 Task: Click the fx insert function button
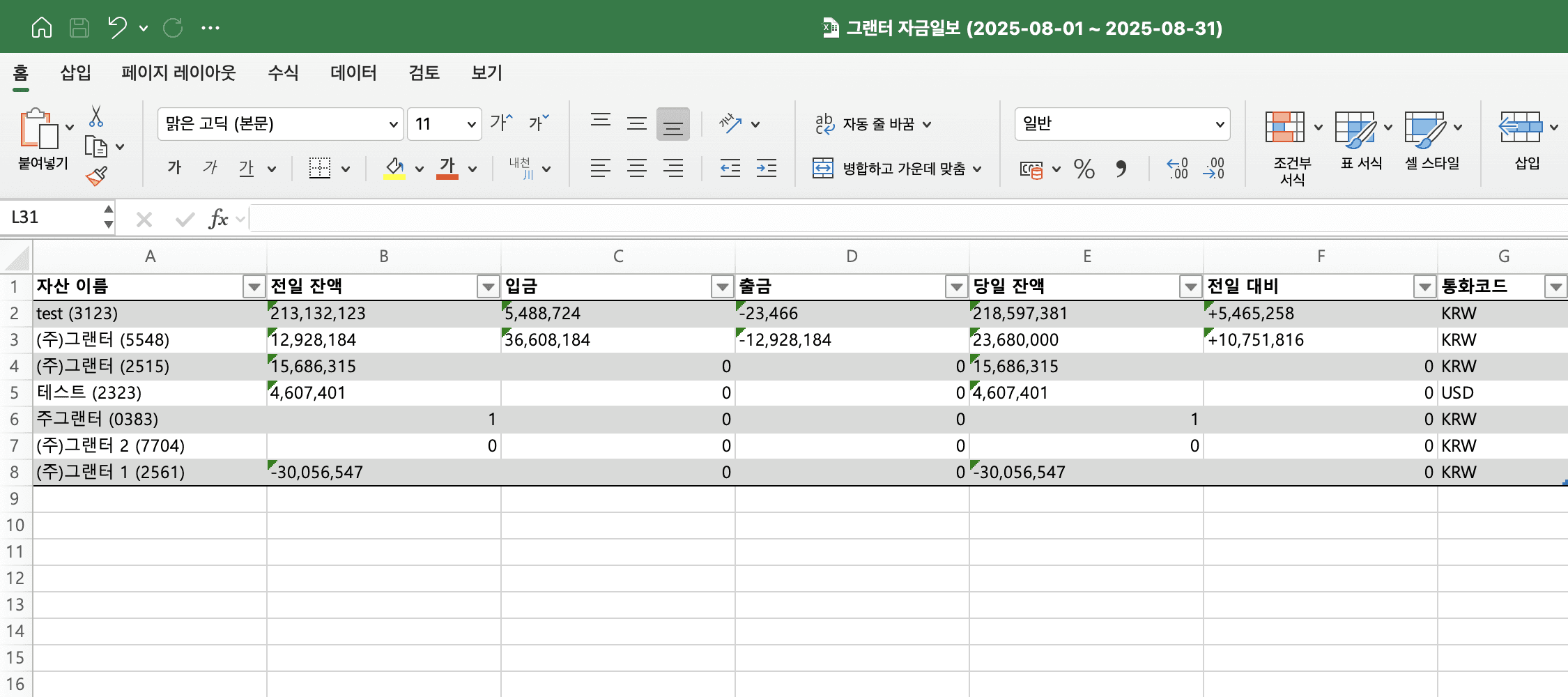click(x=218, y=219)
